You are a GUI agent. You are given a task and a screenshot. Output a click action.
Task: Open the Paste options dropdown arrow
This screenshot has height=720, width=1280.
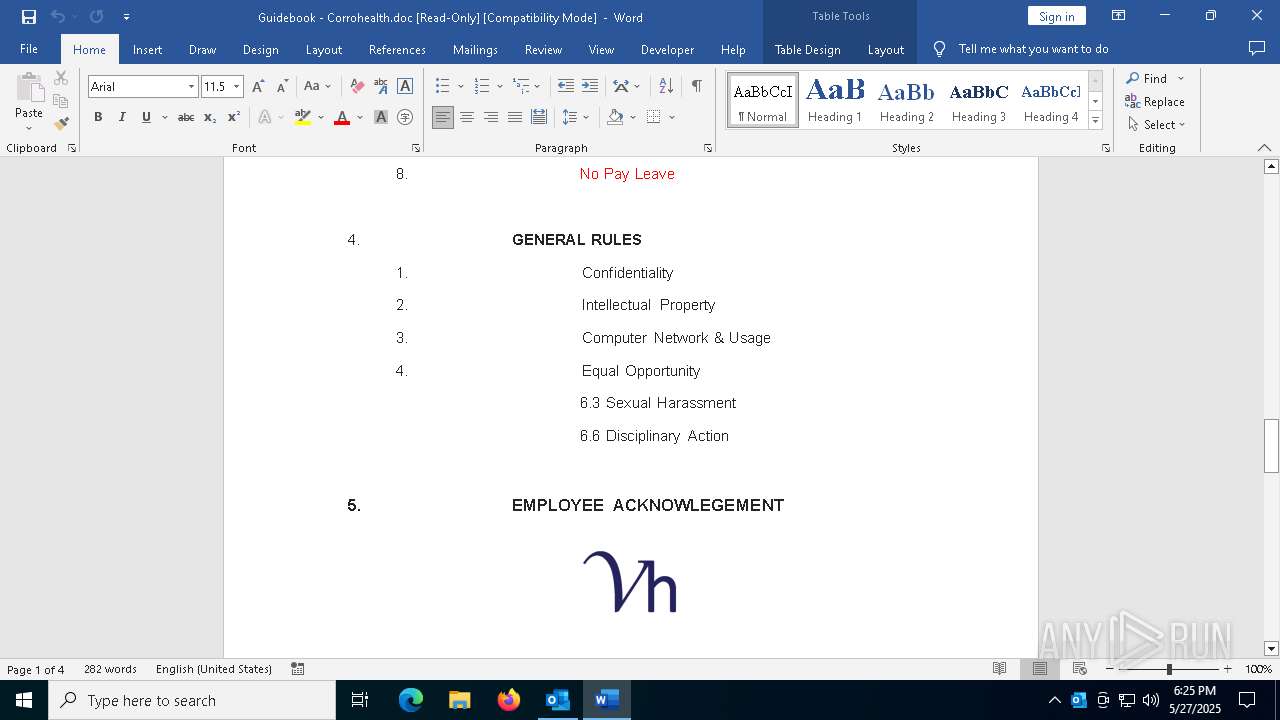pos(29,127)
